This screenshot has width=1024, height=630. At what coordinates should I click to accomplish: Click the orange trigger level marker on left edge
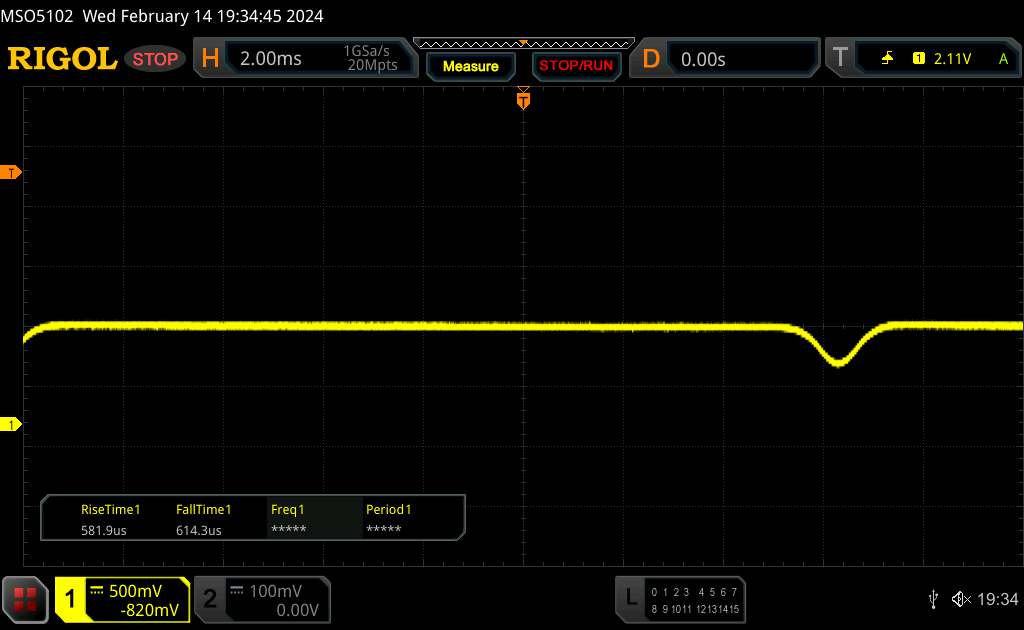tap(11, 172)
